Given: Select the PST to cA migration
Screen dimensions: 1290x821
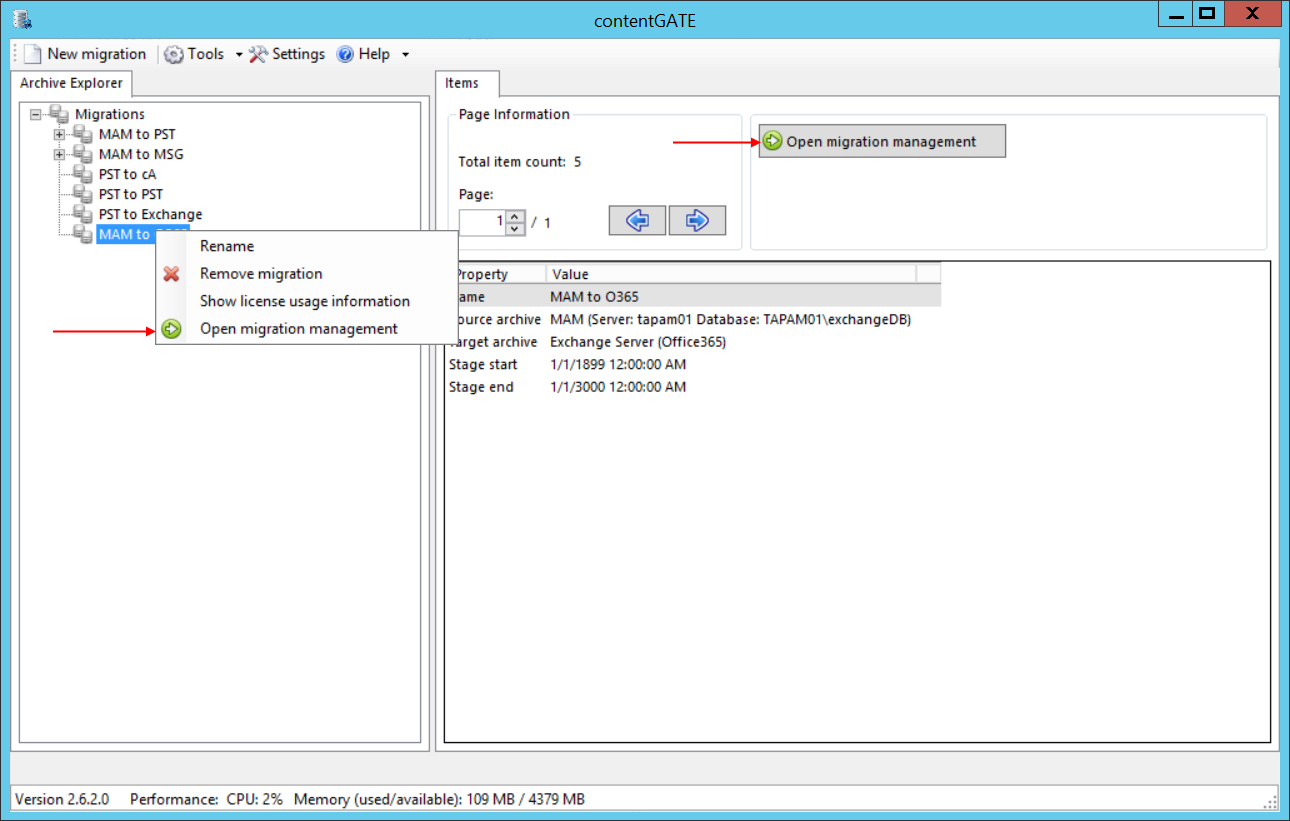Looking at the screenshot, I should click(x=127, y=174).
